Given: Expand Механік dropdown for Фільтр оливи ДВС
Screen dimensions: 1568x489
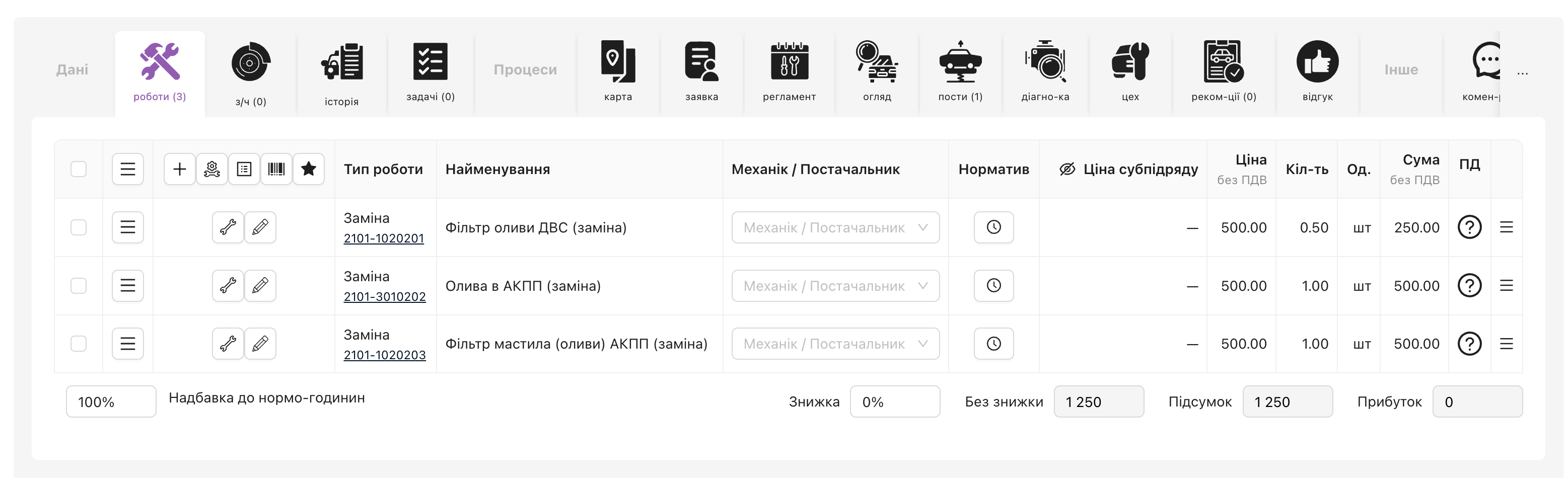Looking at the screenshot, I should [x=835, y=227].
